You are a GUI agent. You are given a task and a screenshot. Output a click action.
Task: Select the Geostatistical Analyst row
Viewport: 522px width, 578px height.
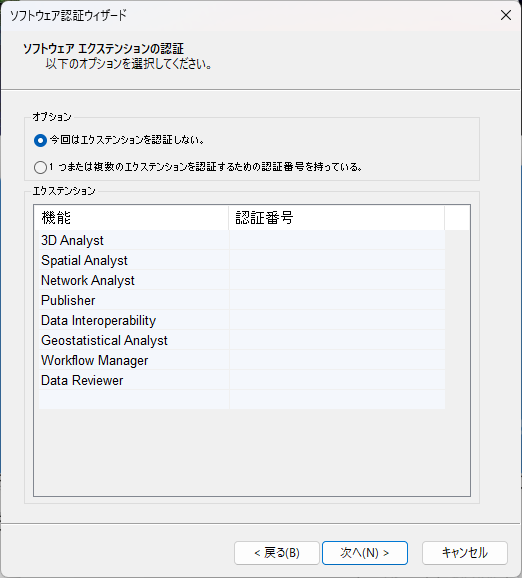[241, 340]
